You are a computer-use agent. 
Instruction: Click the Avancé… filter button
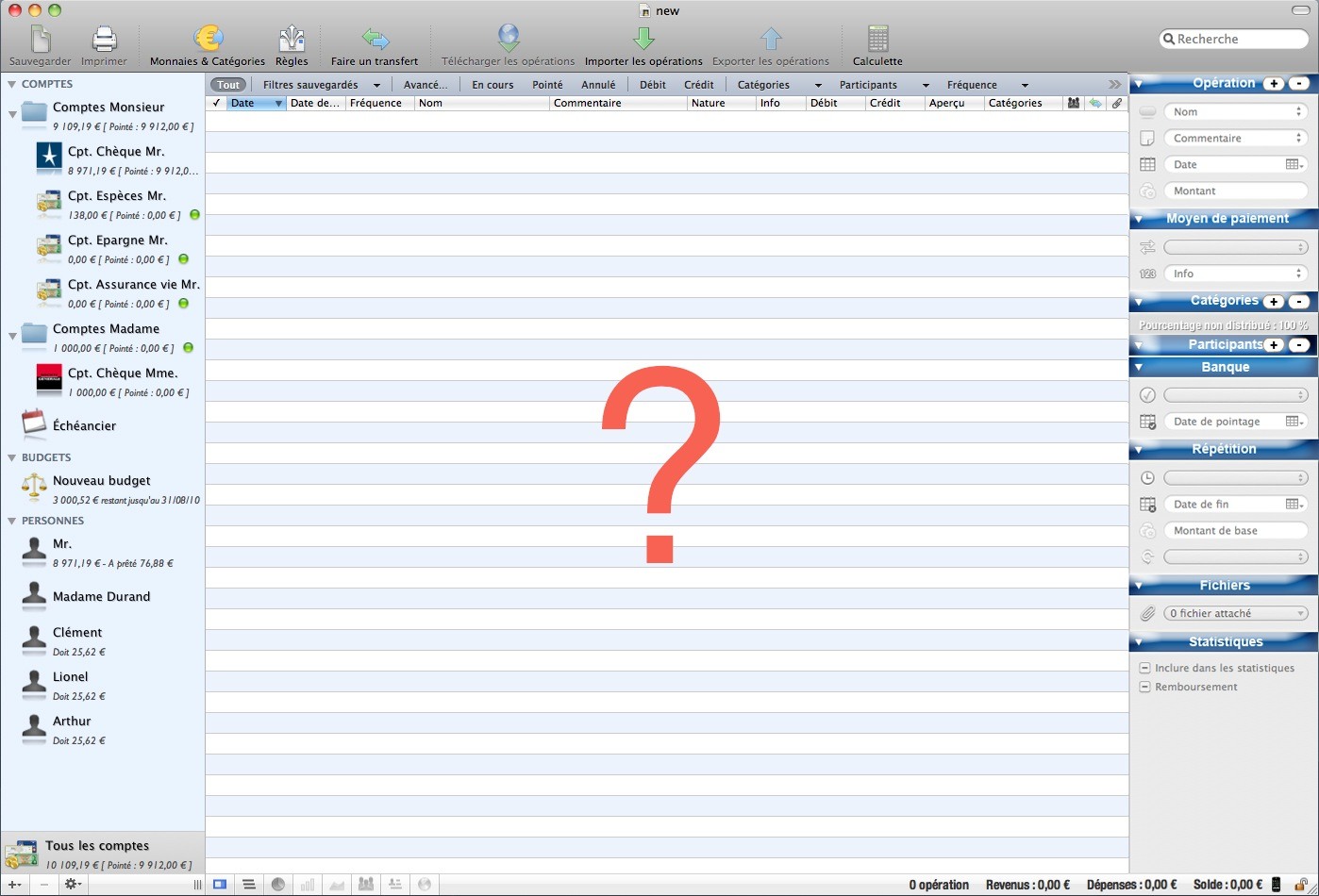[x=426, y=85]
